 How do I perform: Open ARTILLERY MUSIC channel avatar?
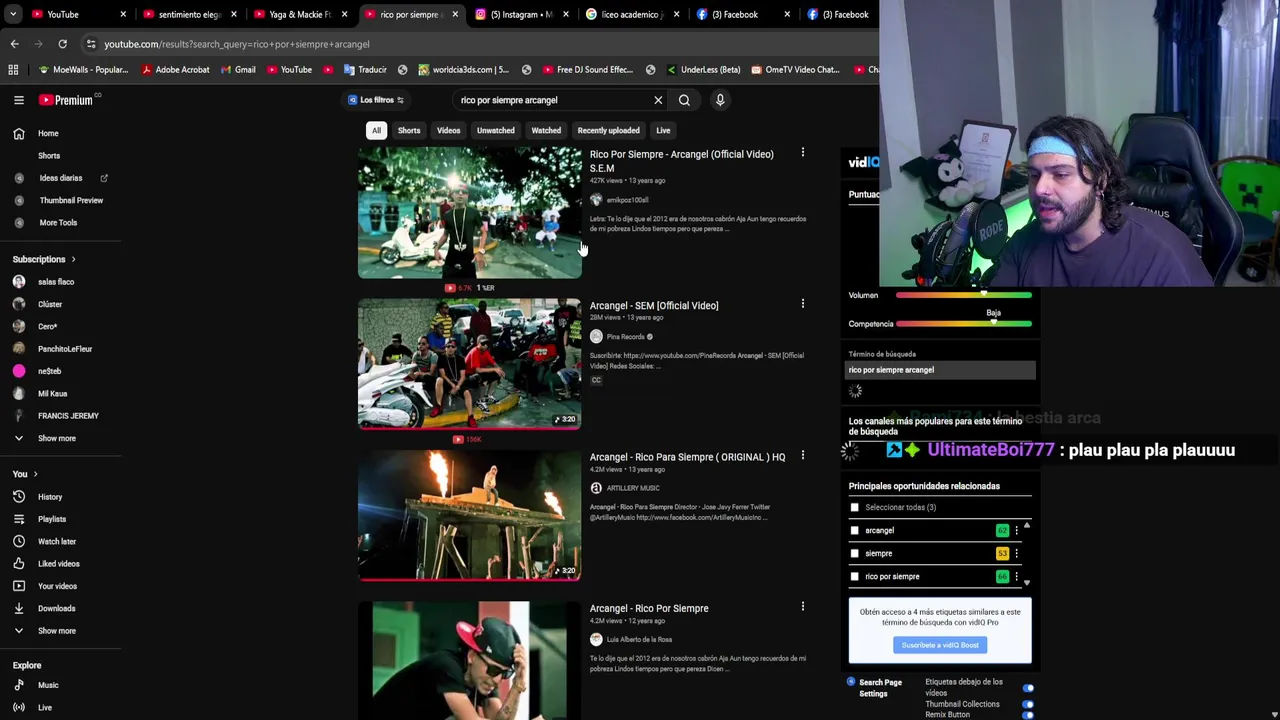(596, 488)
